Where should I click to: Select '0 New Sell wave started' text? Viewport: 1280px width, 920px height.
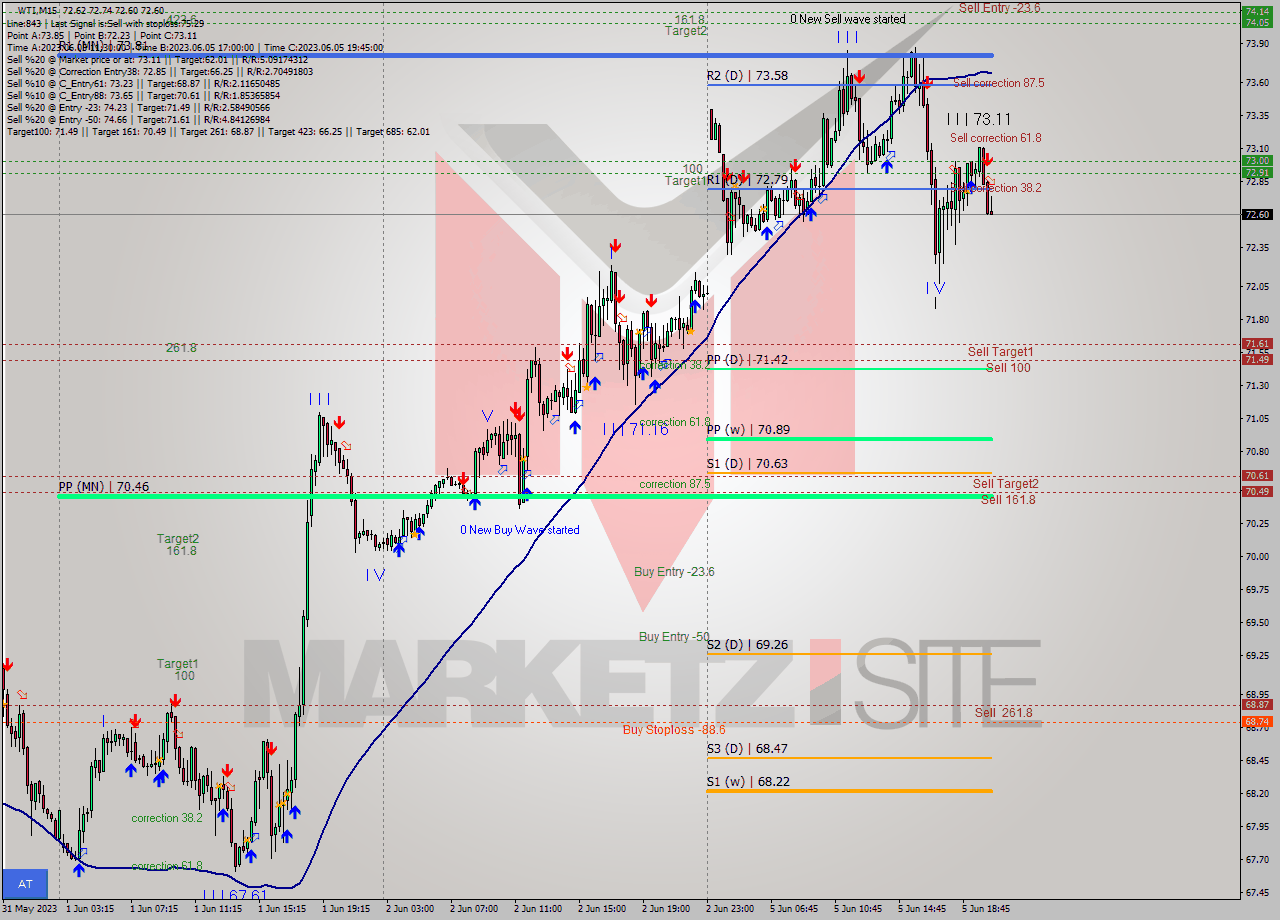click(x=848, y=19)
